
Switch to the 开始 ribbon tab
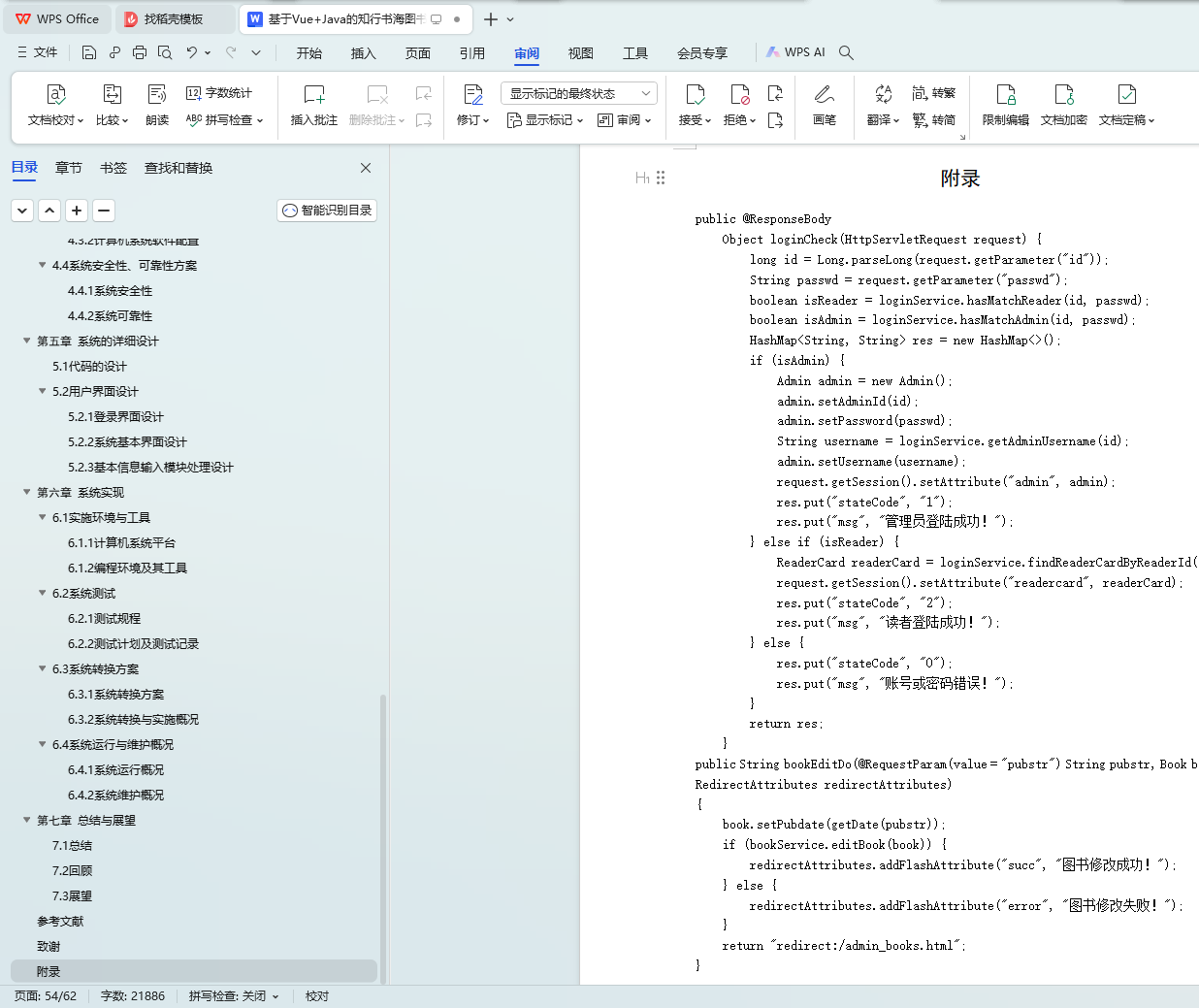(309, 53)
